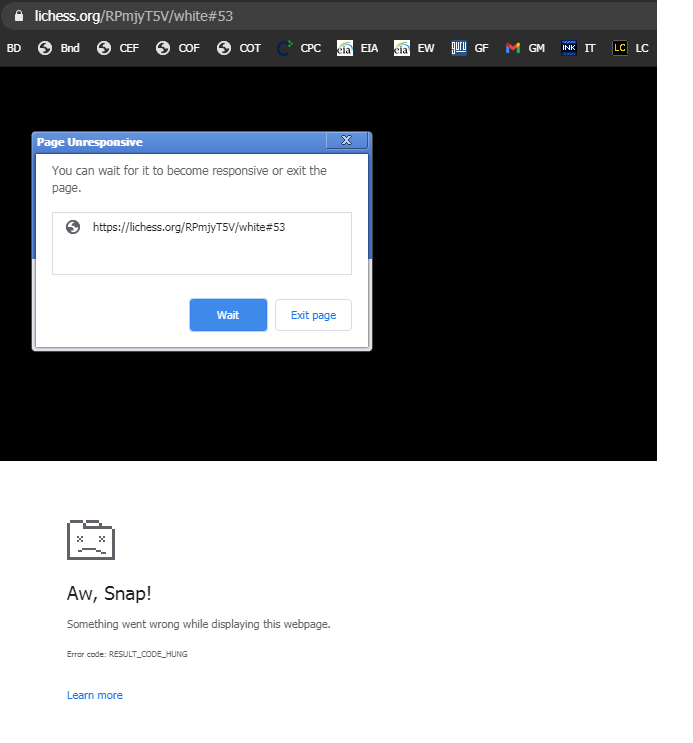Open the BD bookmark
The height and width of the screenshot is (743, 693).
coord(14,48)
